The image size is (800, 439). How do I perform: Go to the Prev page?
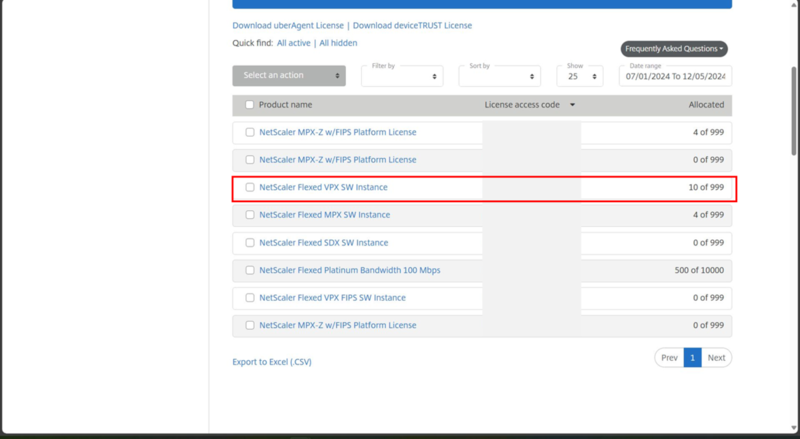669,357
